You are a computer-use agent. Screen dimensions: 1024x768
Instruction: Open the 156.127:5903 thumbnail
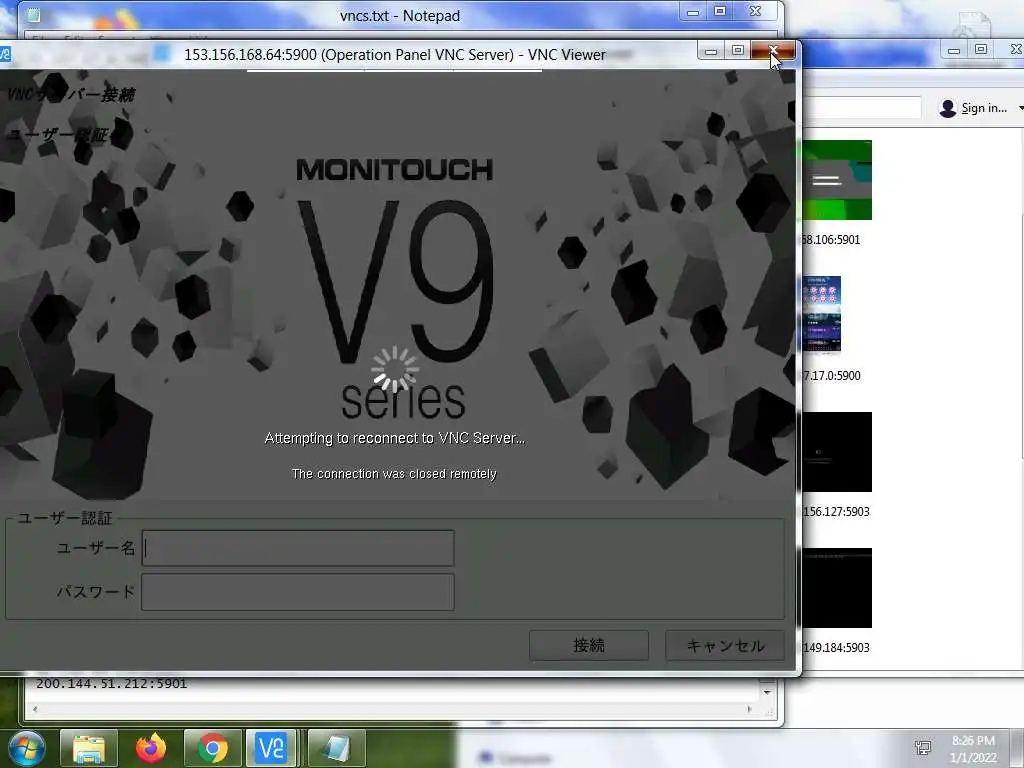pos(837,452)
